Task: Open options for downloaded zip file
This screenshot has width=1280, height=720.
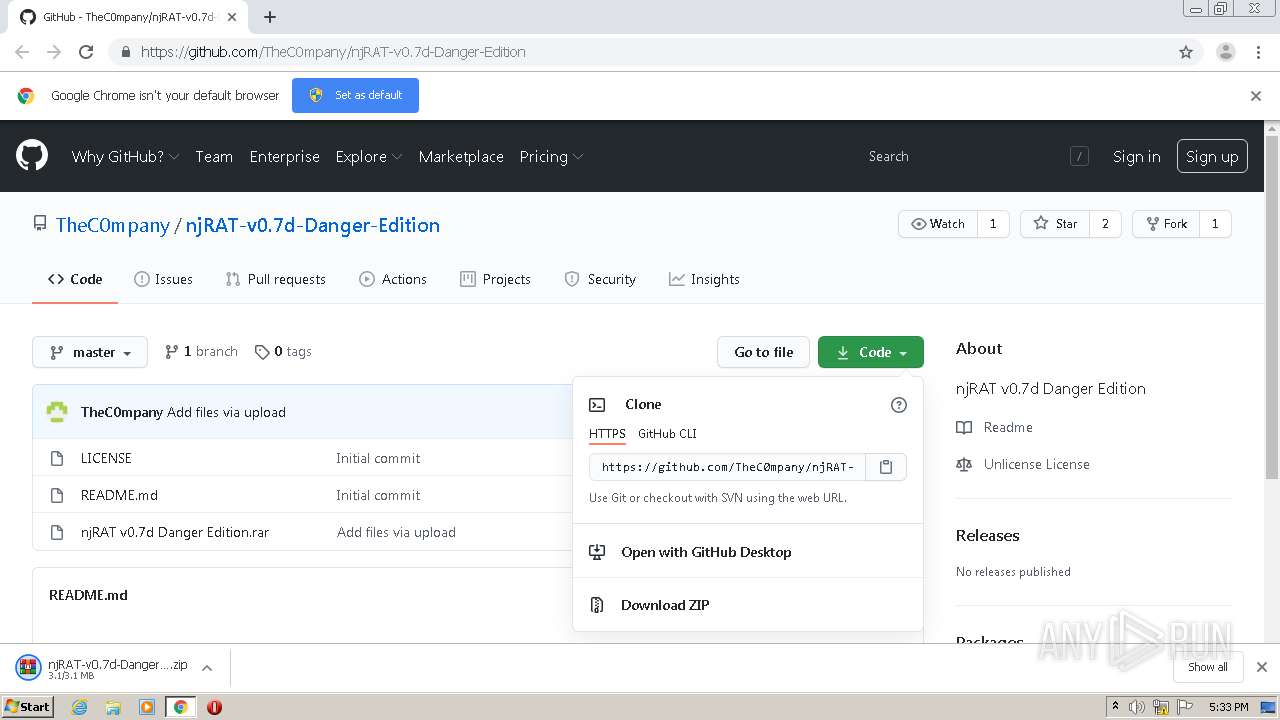Action: (207, 668)
